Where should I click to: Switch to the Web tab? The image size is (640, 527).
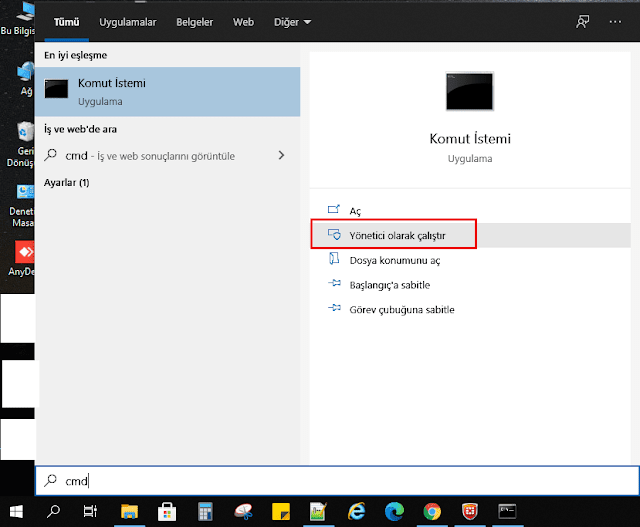243,22
